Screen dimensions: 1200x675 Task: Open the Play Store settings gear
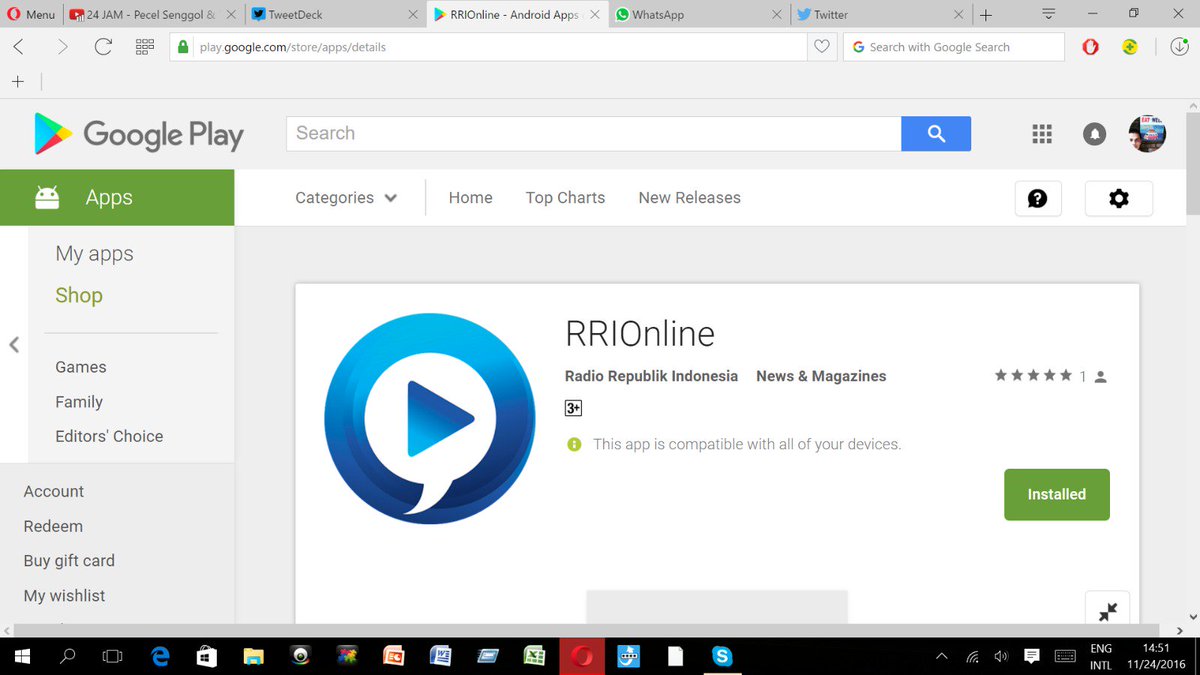pos(1118,198)
